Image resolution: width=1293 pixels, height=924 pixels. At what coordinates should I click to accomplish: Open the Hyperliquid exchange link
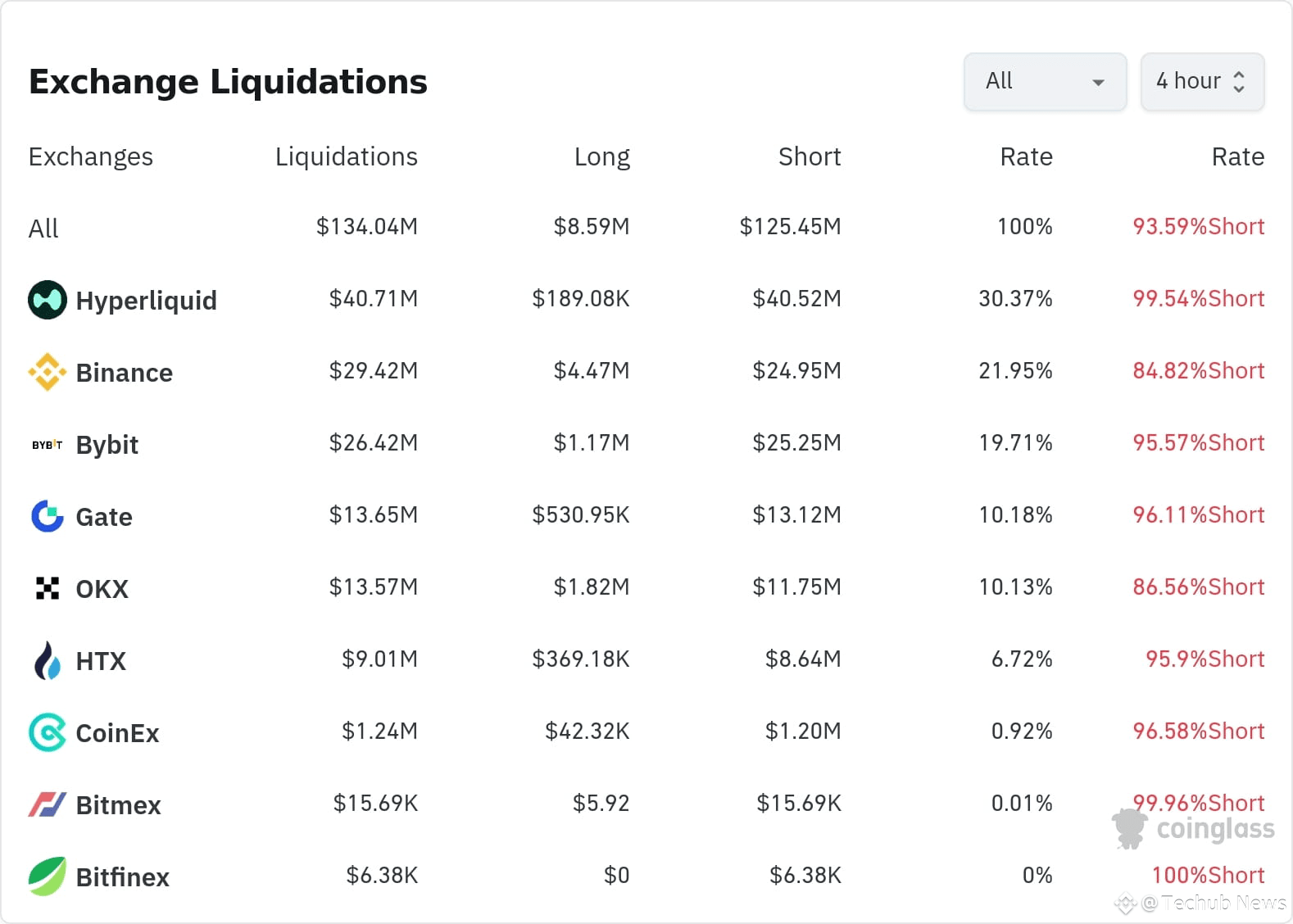[x=146, y=301]
